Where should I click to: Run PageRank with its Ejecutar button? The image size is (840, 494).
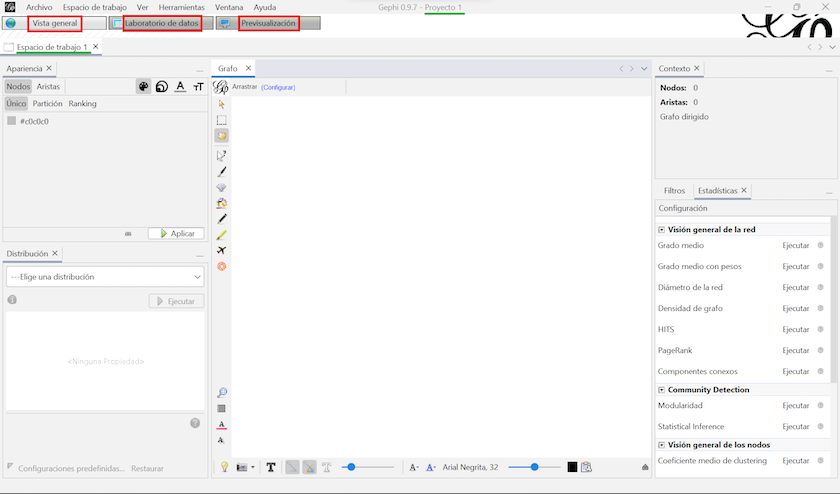click(x=795, y=351)
